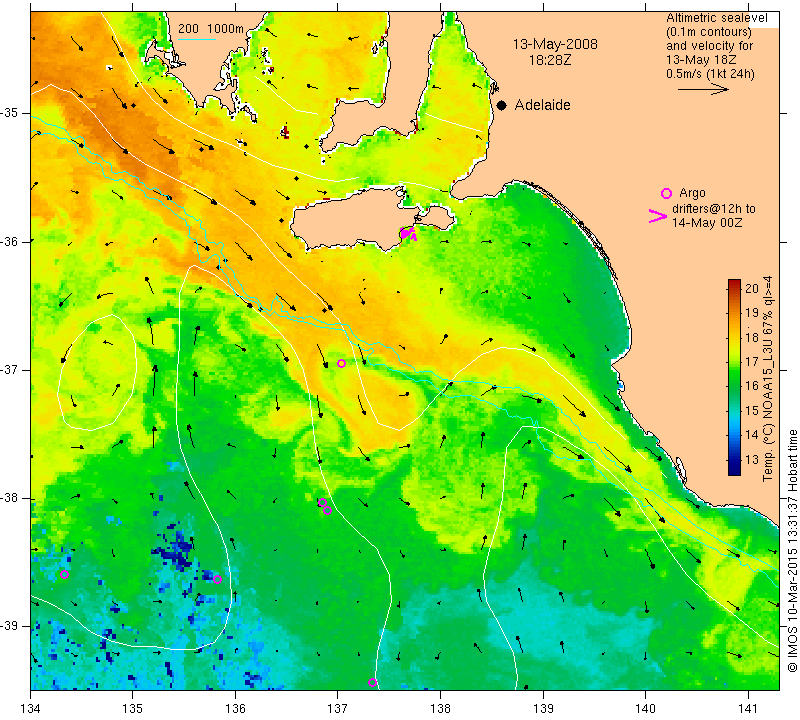Viewport: 800px width, 720px height.
Task: Click the 'Adelaide' label
Action: click(x=542, y=105)
